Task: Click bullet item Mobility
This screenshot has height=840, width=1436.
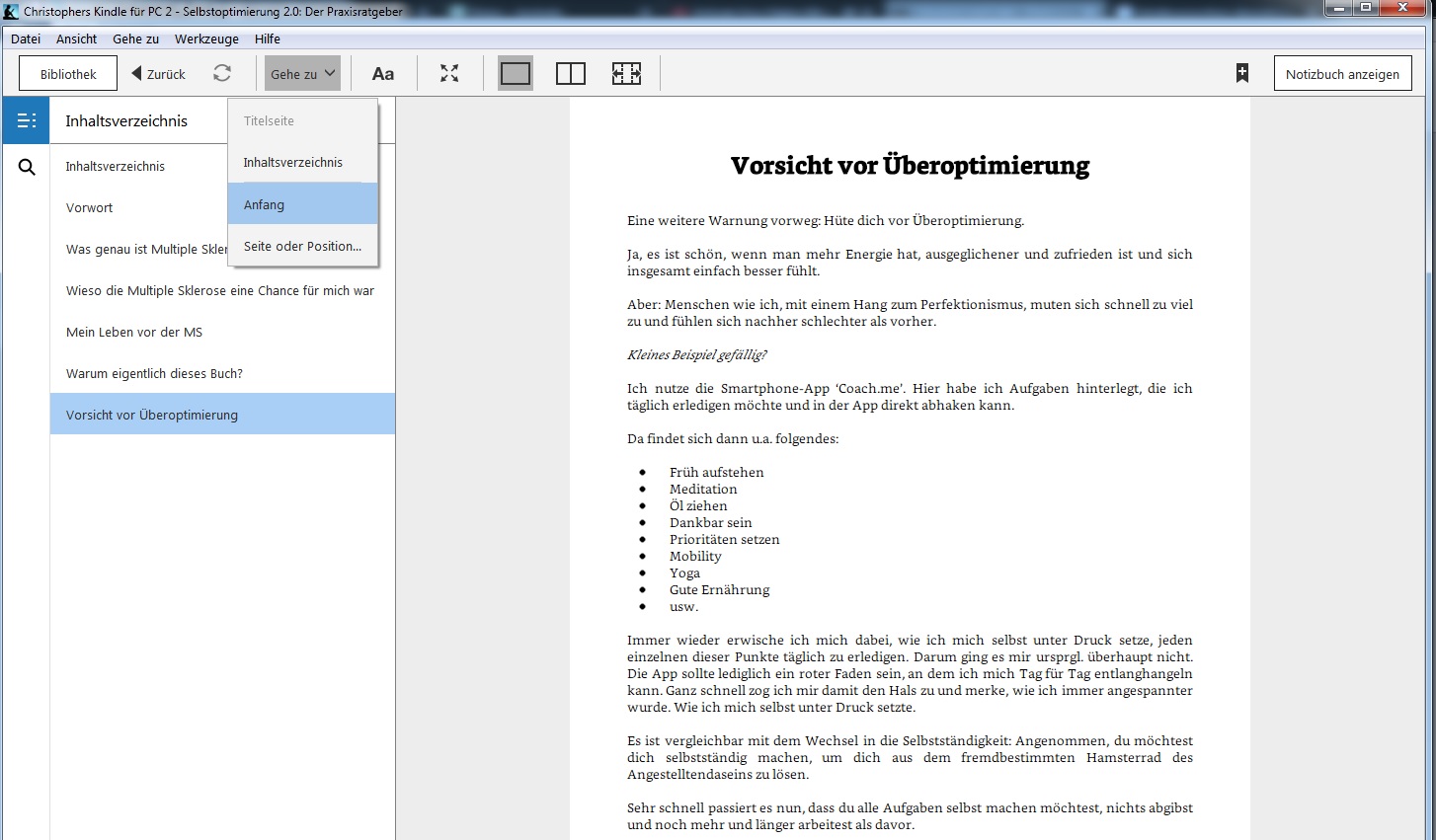Action: coord(695,556)
